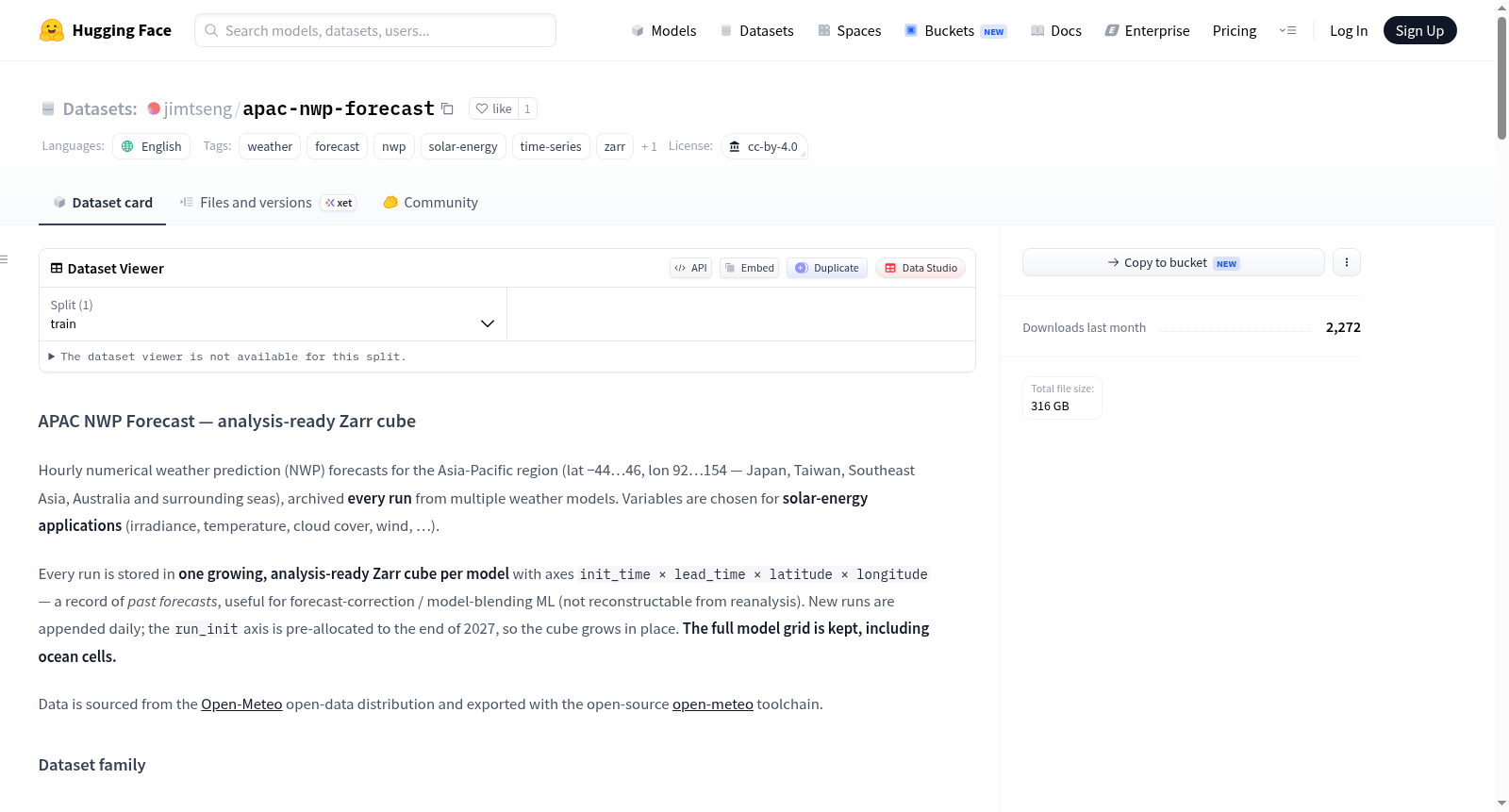Filter by the zarr tag

coord(615,146)
